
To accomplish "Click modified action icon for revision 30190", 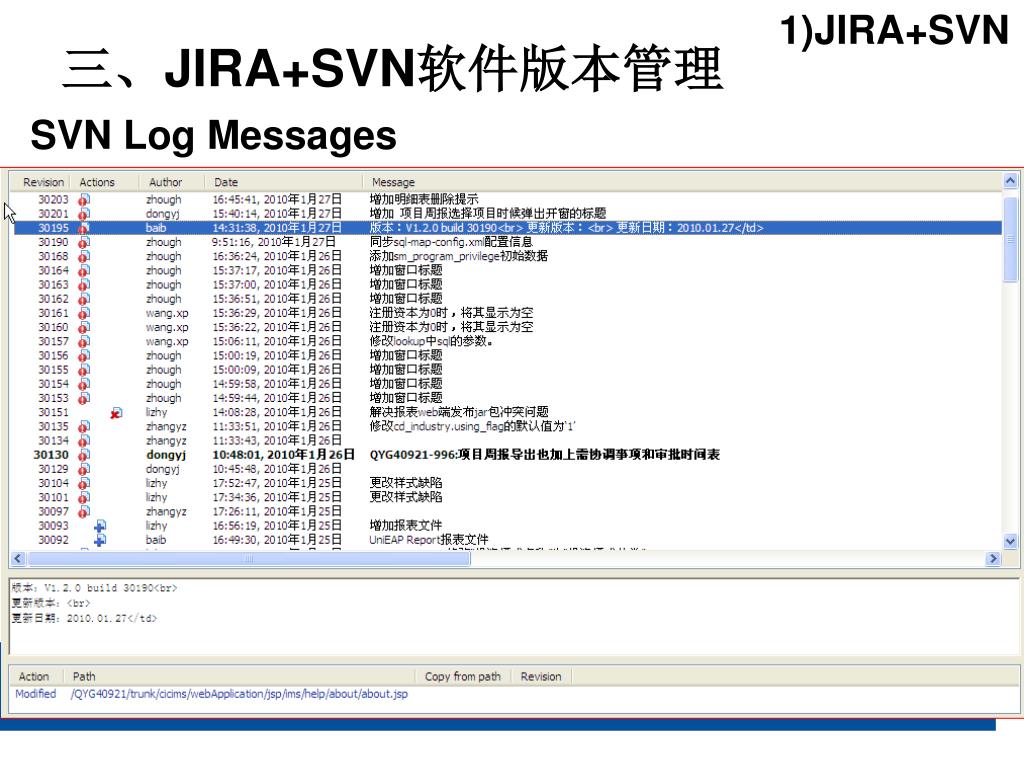I will (x=84, y=242).
